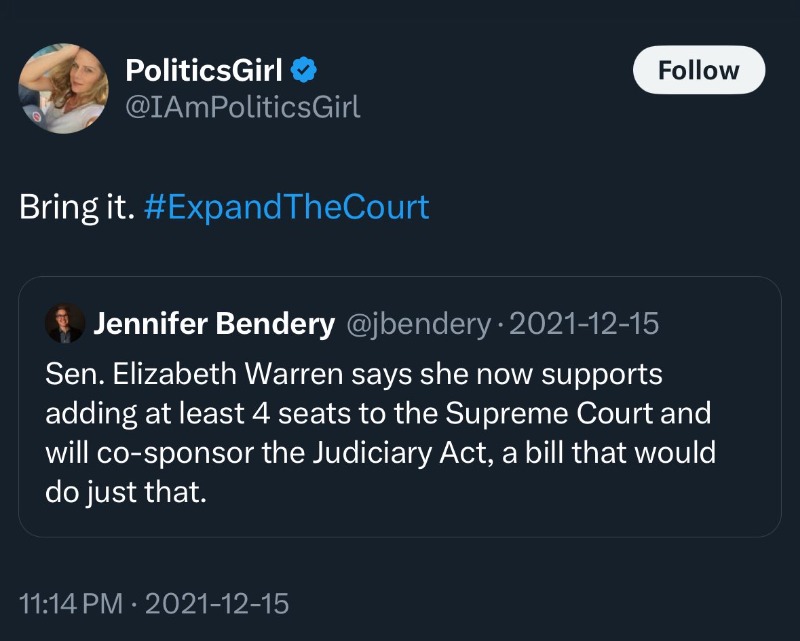This screenshot has height=641, width=800.
Task: Click the PoliticsGirl display name
Action: [204, 70]
